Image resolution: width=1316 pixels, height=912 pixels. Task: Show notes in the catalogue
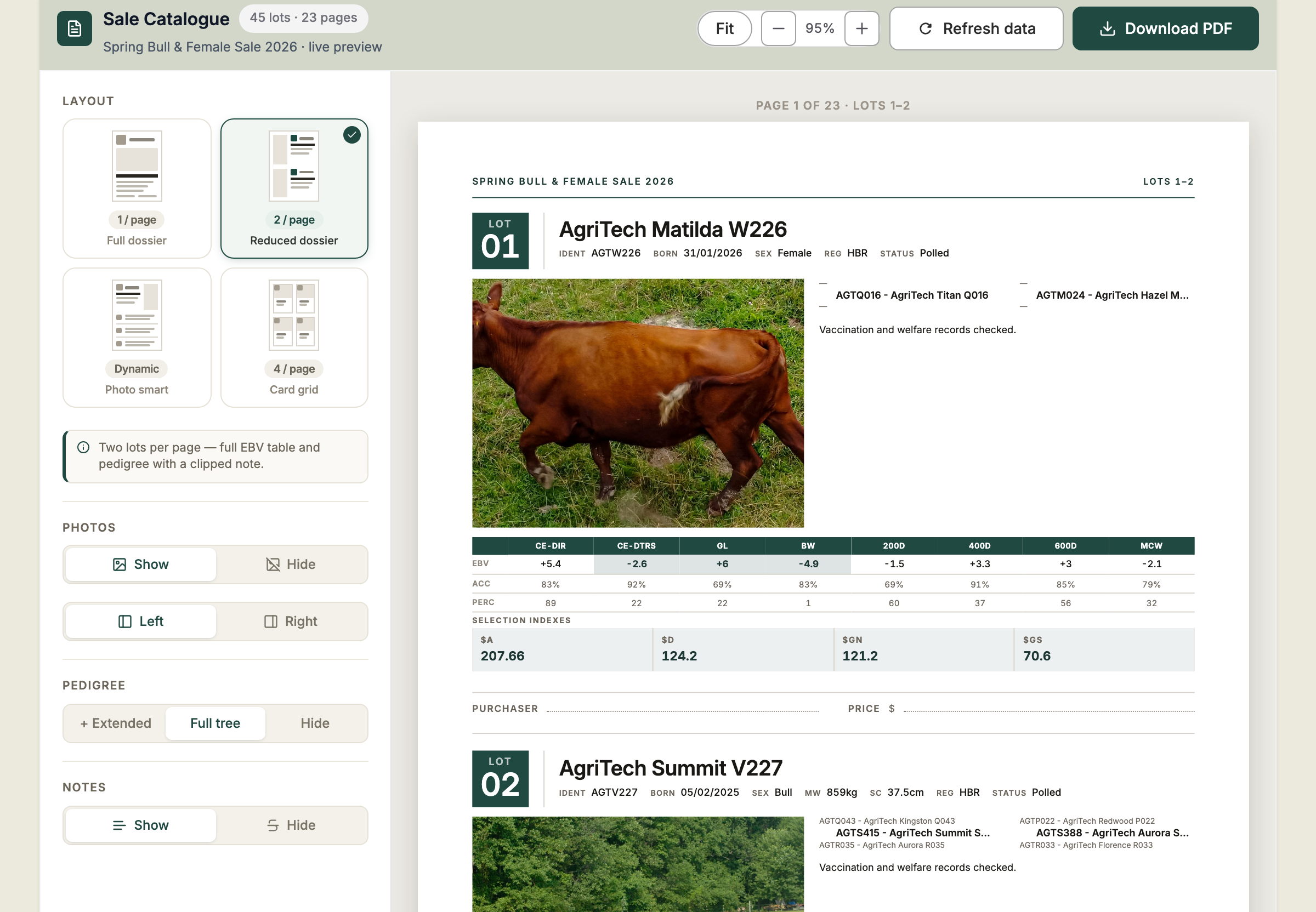coord(140,826)
